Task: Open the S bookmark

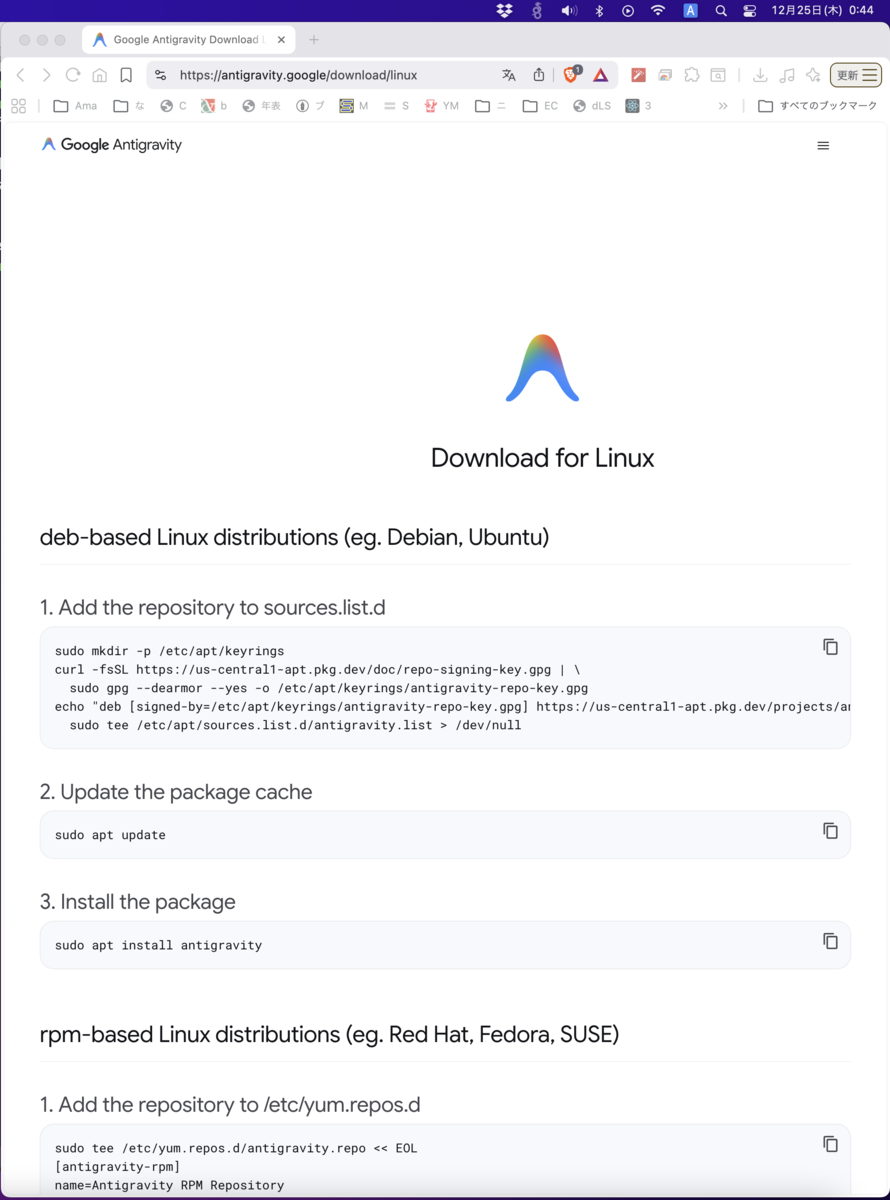Action: tap(396, 106)
